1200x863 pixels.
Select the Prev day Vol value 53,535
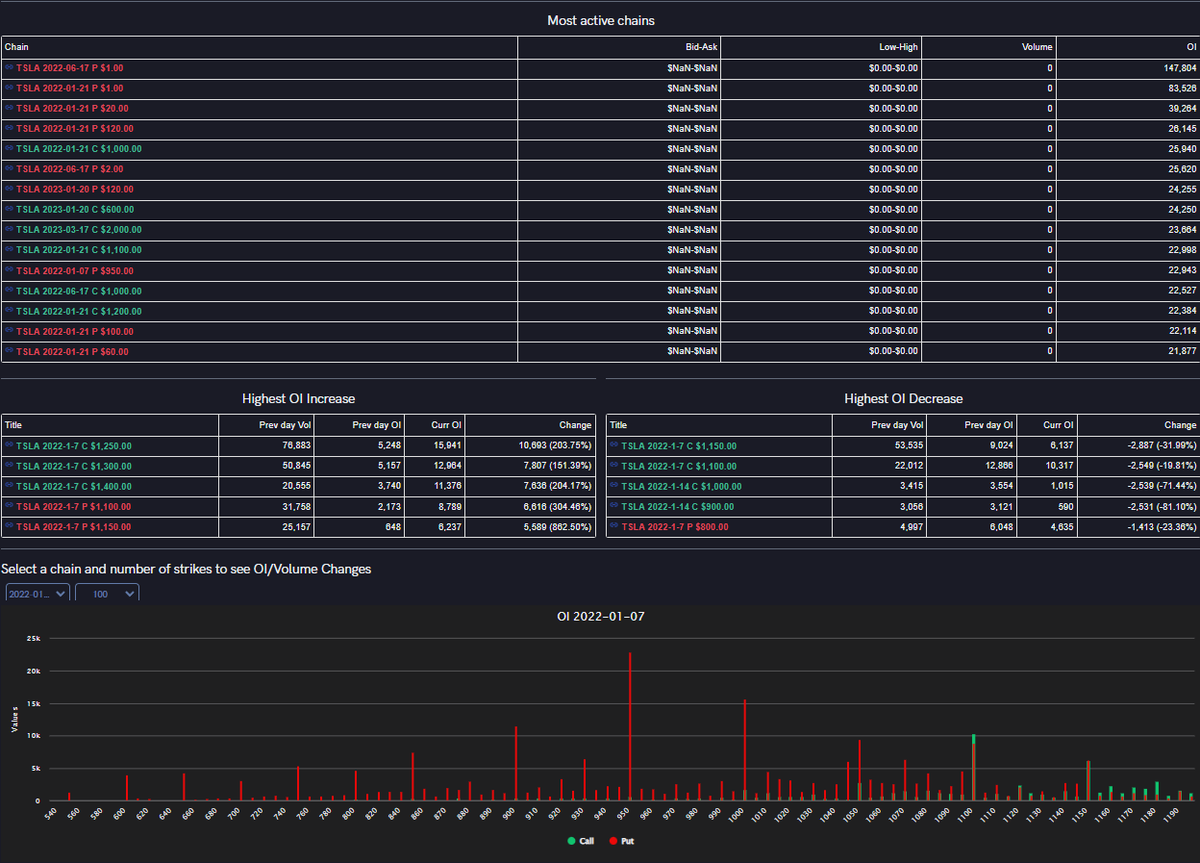point(909,446)
